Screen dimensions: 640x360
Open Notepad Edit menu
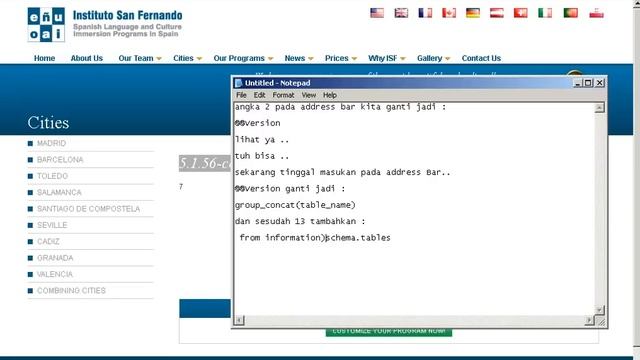pyautogui.click(x=259, y=95)
